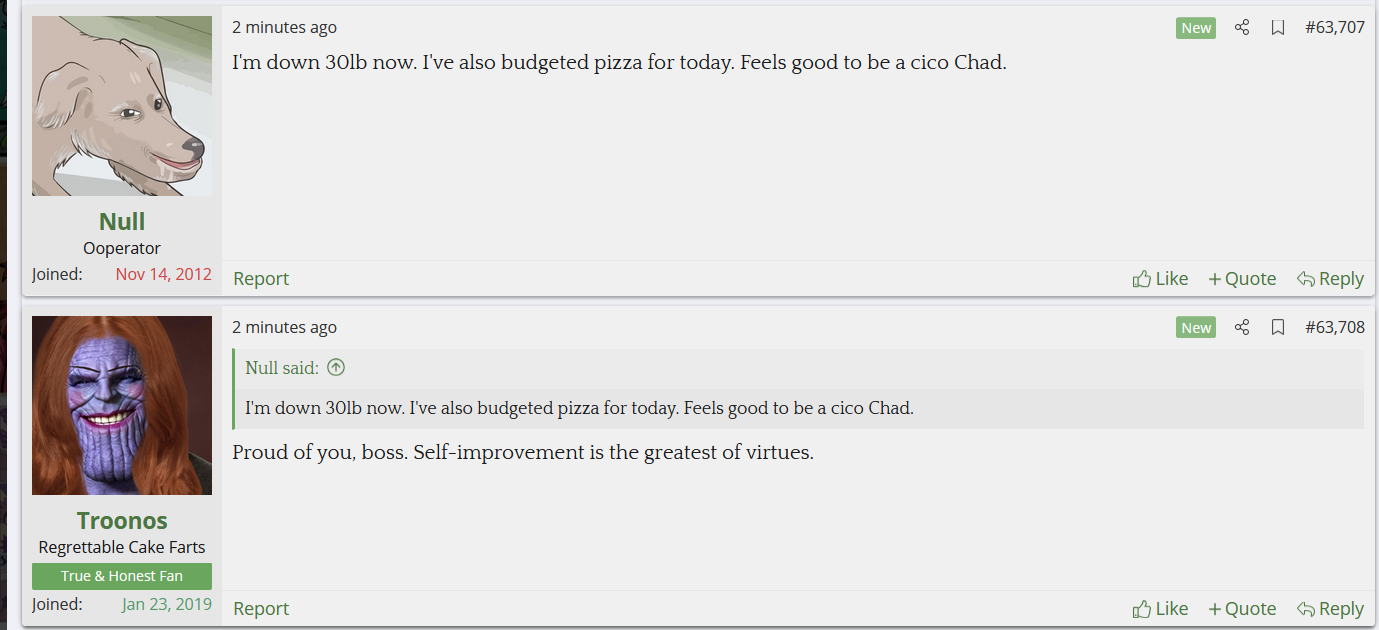Click the True & Honest Fan badge

point(122,576)
